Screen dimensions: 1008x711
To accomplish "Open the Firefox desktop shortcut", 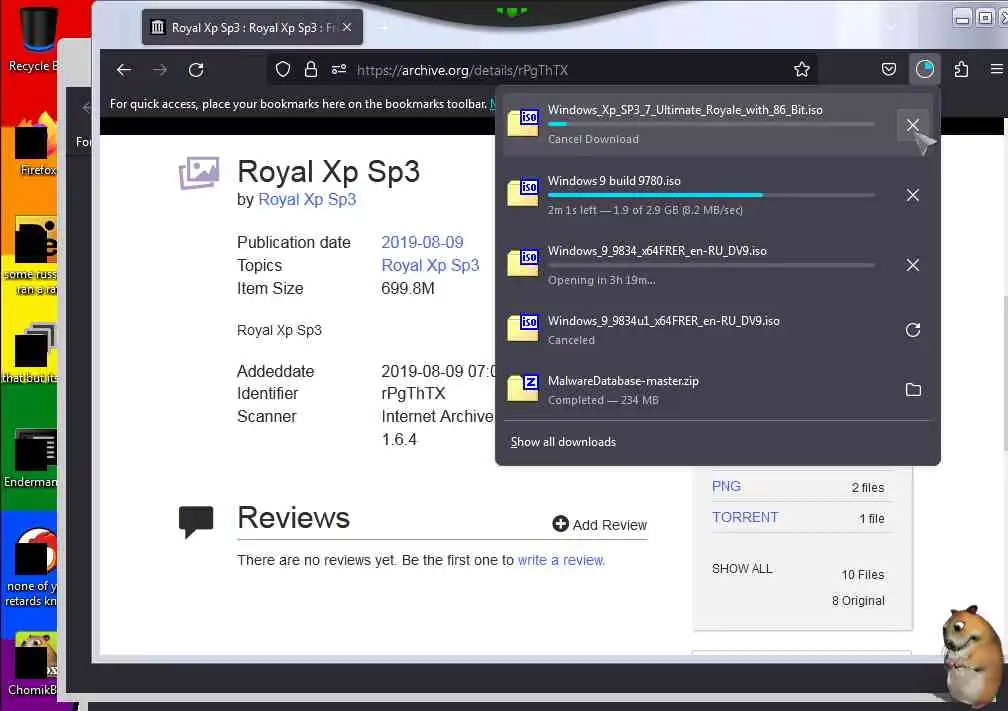I will 37,145.
